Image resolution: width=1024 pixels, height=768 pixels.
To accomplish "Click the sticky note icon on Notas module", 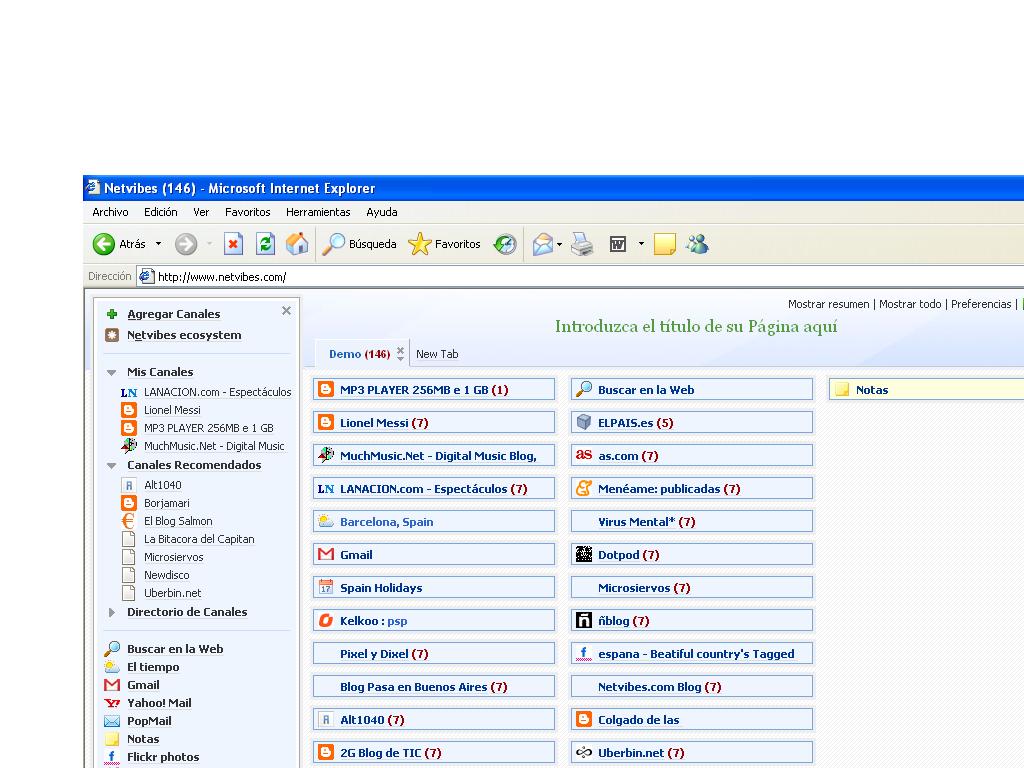I will pos(842,390).
